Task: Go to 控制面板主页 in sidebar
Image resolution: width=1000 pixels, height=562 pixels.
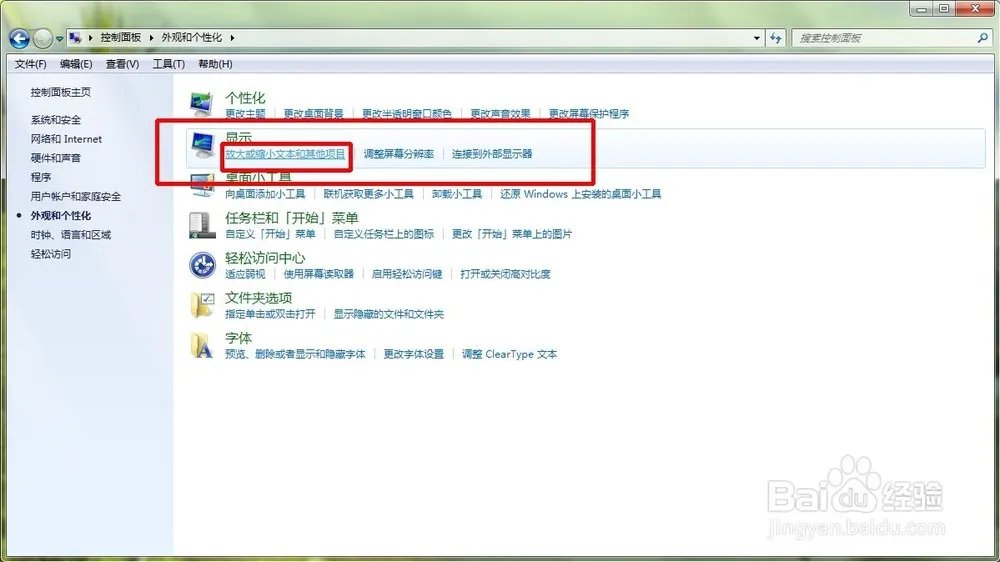Action: coord(61,92)
